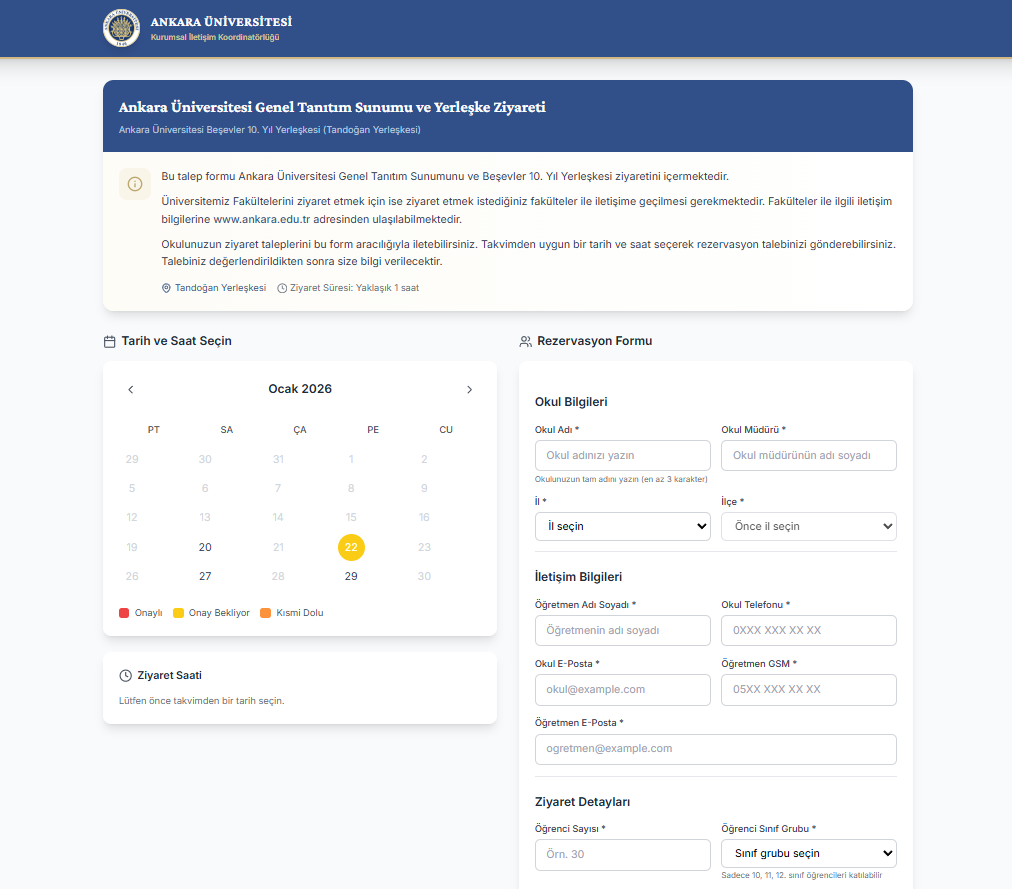1012x889 pixels.
Task: Go to the next month in calendar
Action: [x=469, y=389]
